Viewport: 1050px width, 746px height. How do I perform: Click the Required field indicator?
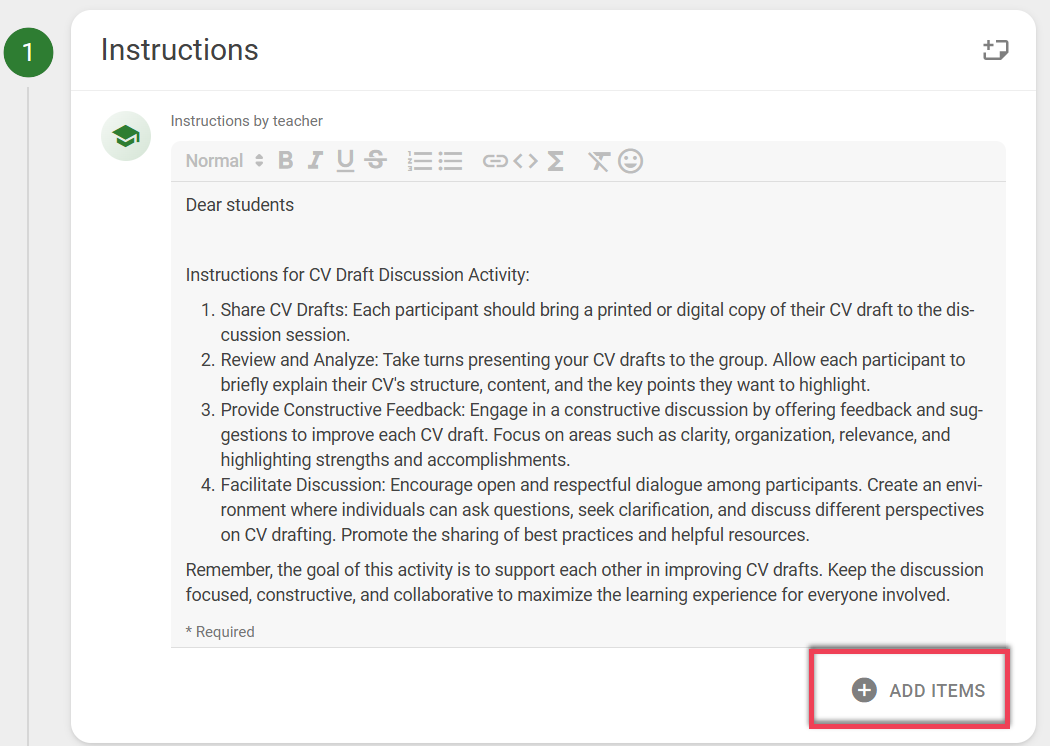pos(219,631)
